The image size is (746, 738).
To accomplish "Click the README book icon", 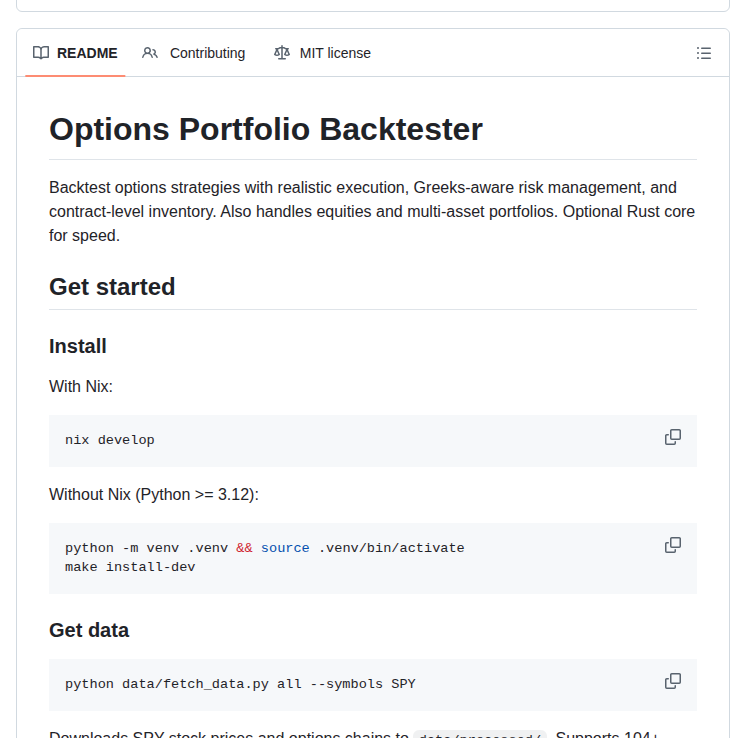I will tap(41, 53).
